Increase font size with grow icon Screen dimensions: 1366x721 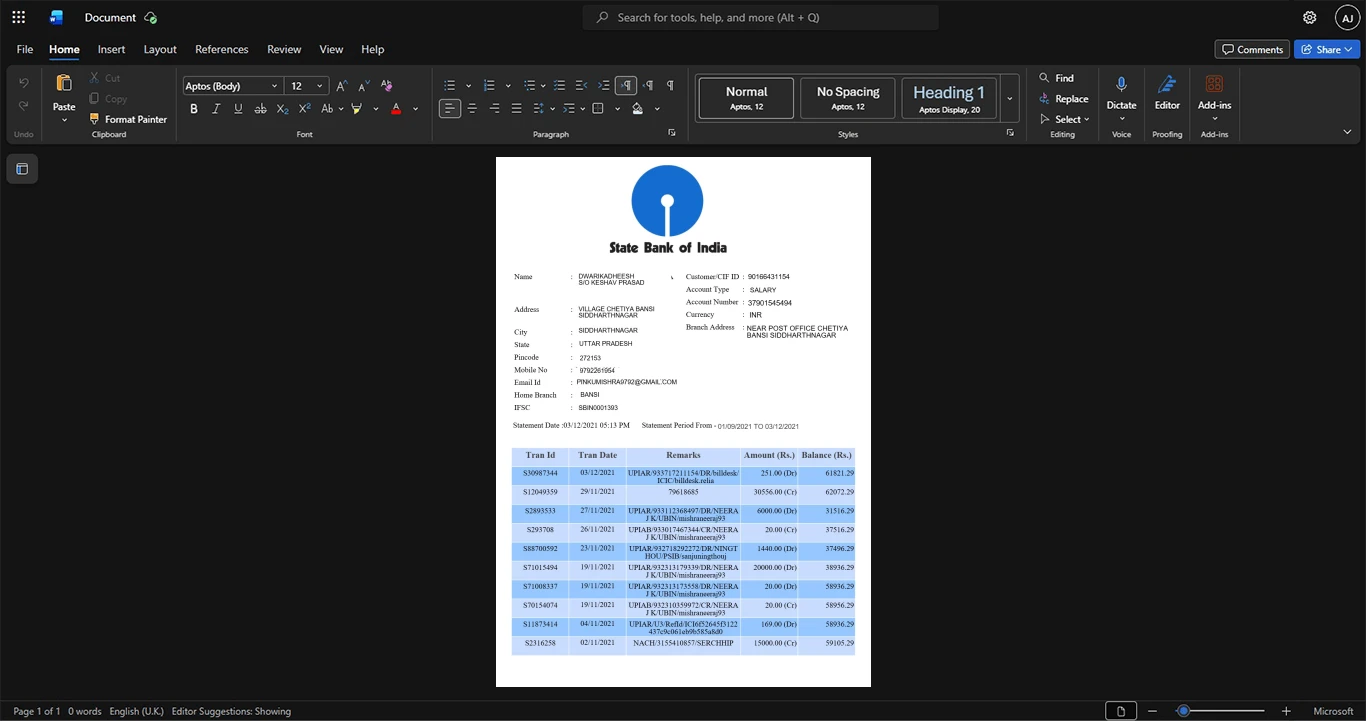point(342,86)
